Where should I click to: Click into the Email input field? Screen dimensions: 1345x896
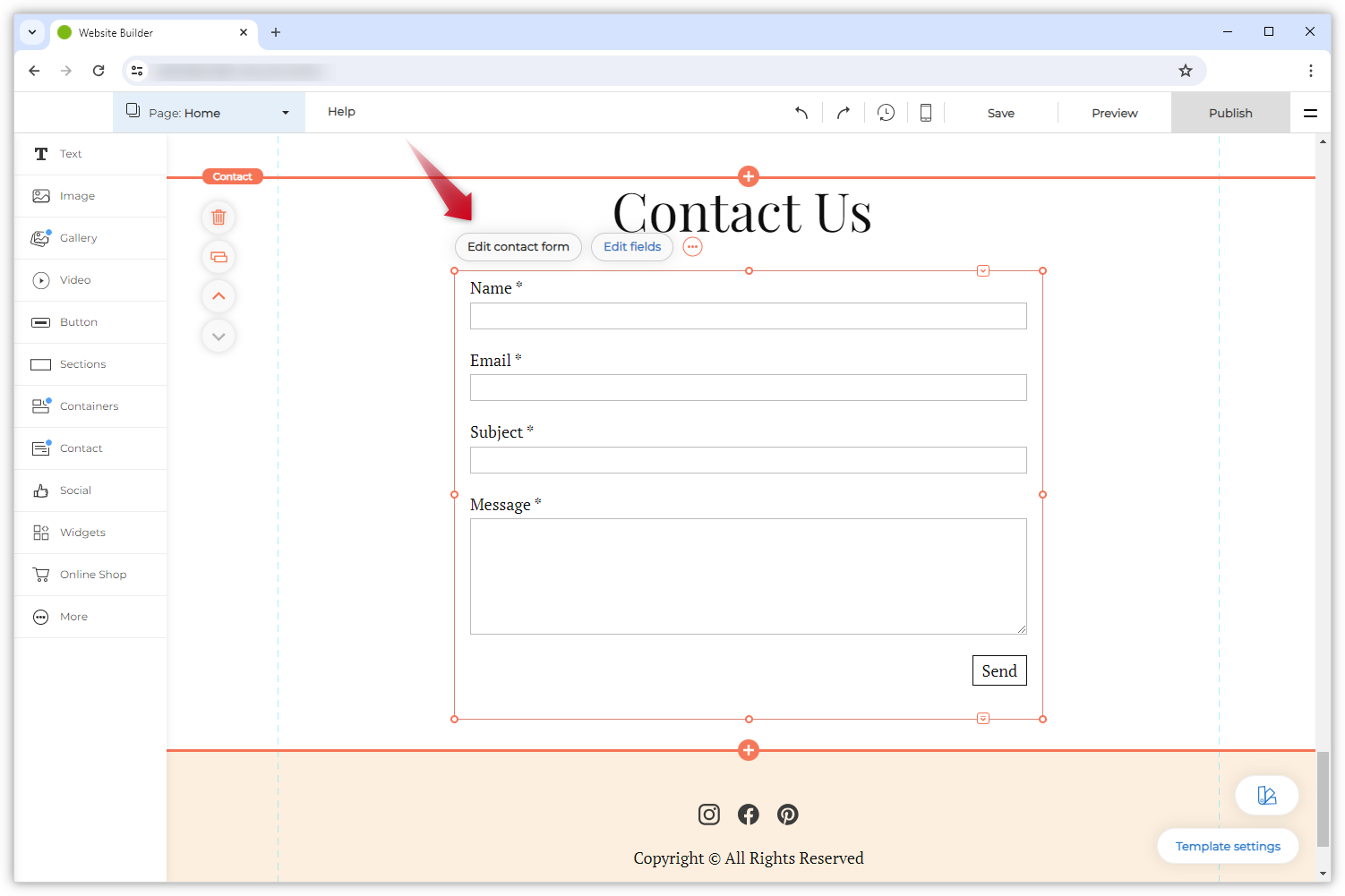pyautogui.click(x=748, y=388)
